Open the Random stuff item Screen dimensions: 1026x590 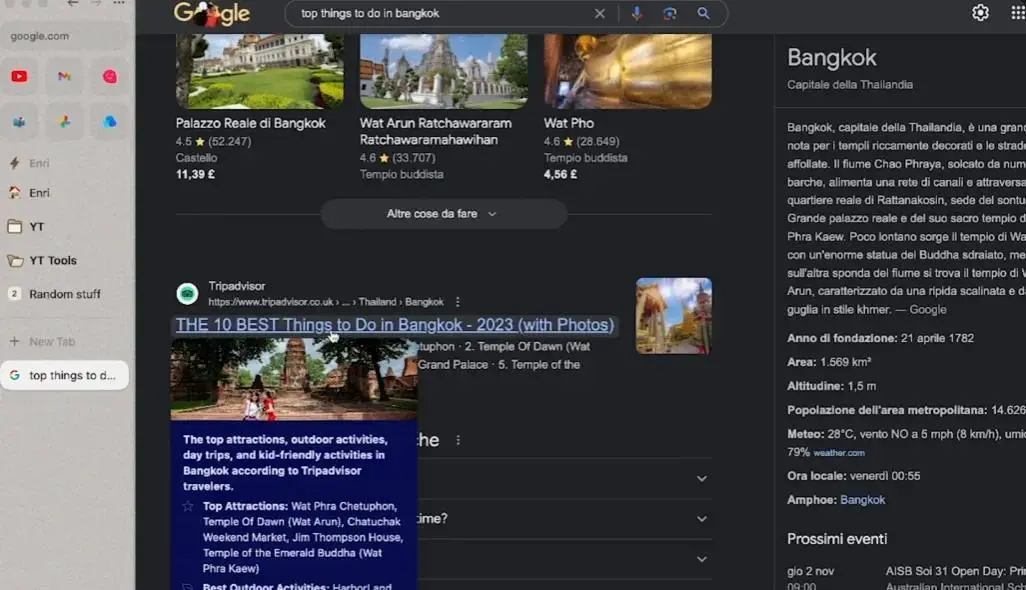pos(65,294)
